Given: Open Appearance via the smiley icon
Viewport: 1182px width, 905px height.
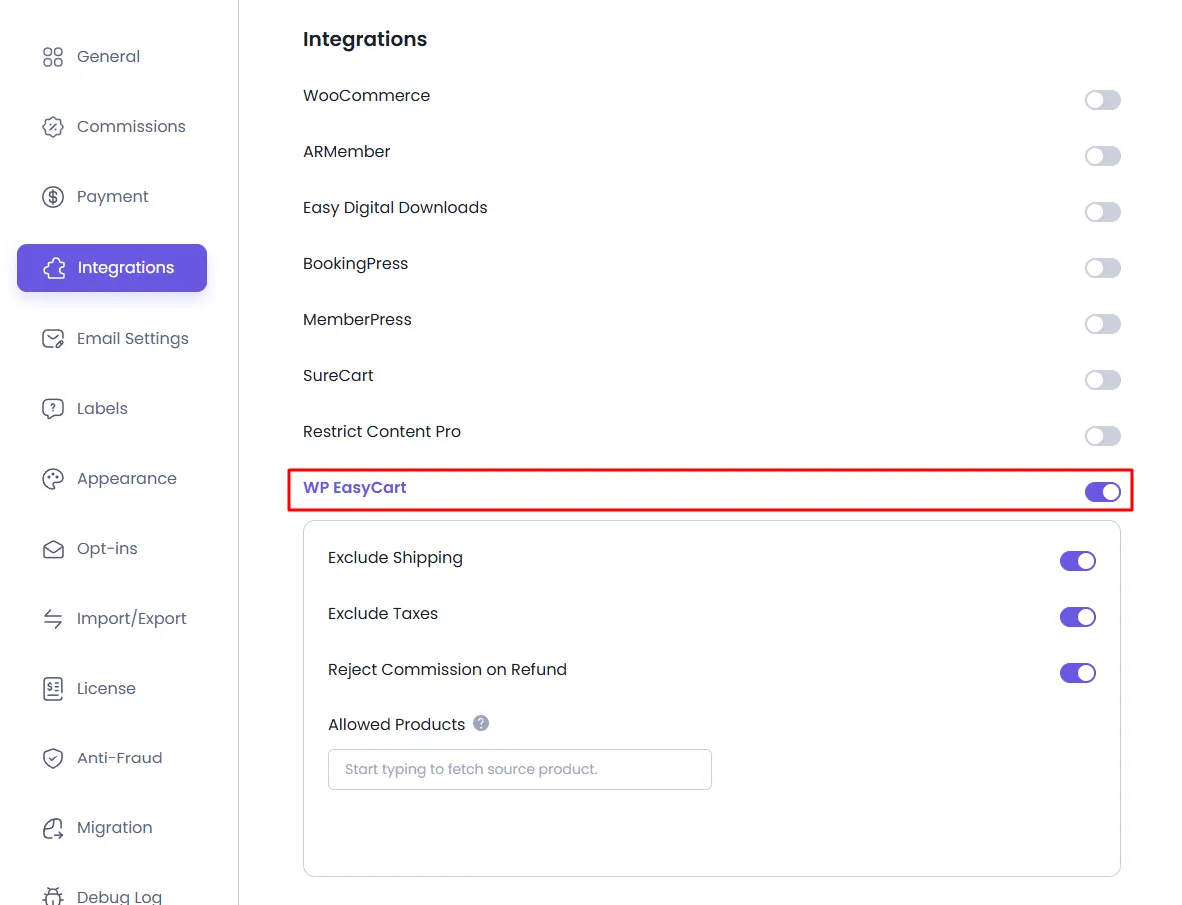Looking at the screenshot, I should pyautogui.click(x=52, y=478).
